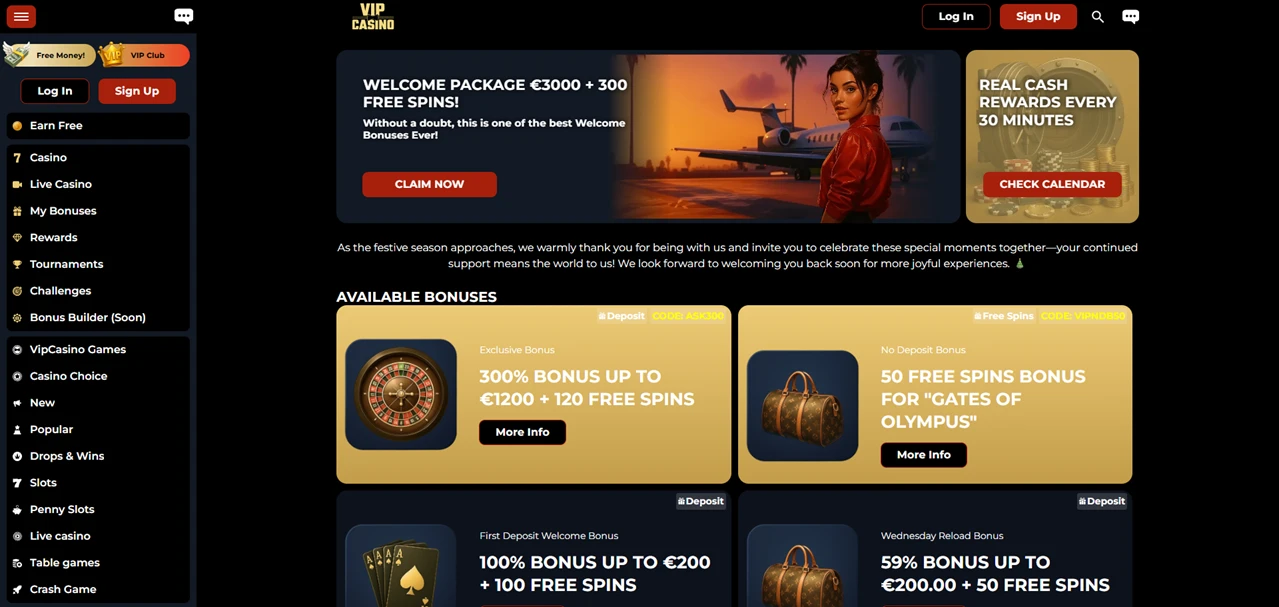Image resolution: width=1279 pixels, height=607 pixels.
Task: Open the red hamburger menu
Action: coord(21,16)
